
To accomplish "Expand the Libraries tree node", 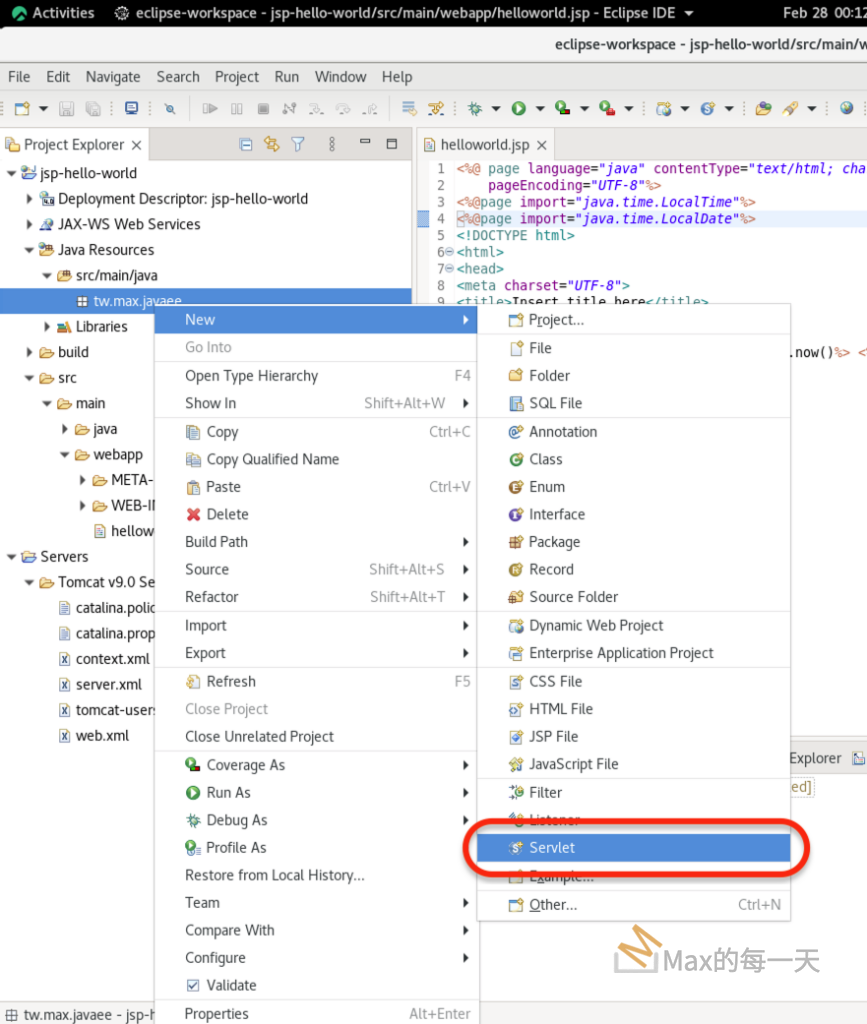I will 47,327.
